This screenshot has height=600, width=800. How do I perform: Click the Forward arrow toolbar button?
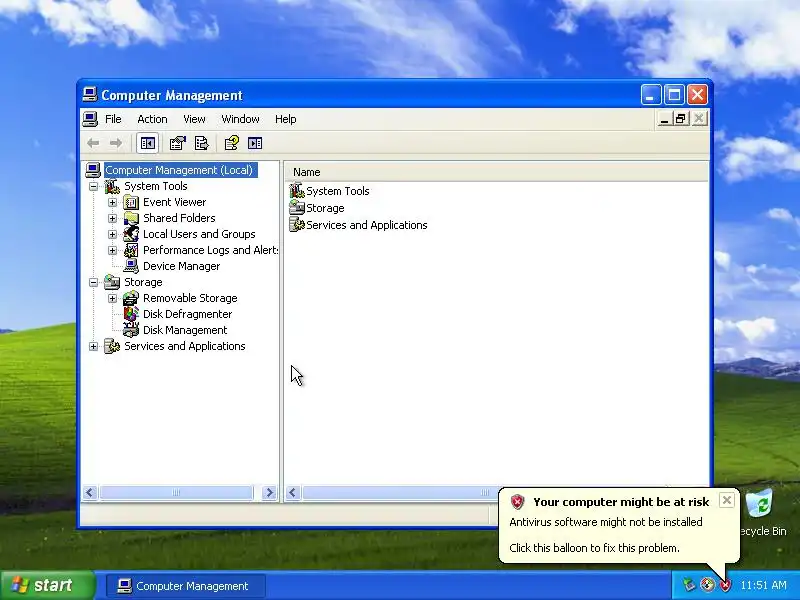[116, 143]
